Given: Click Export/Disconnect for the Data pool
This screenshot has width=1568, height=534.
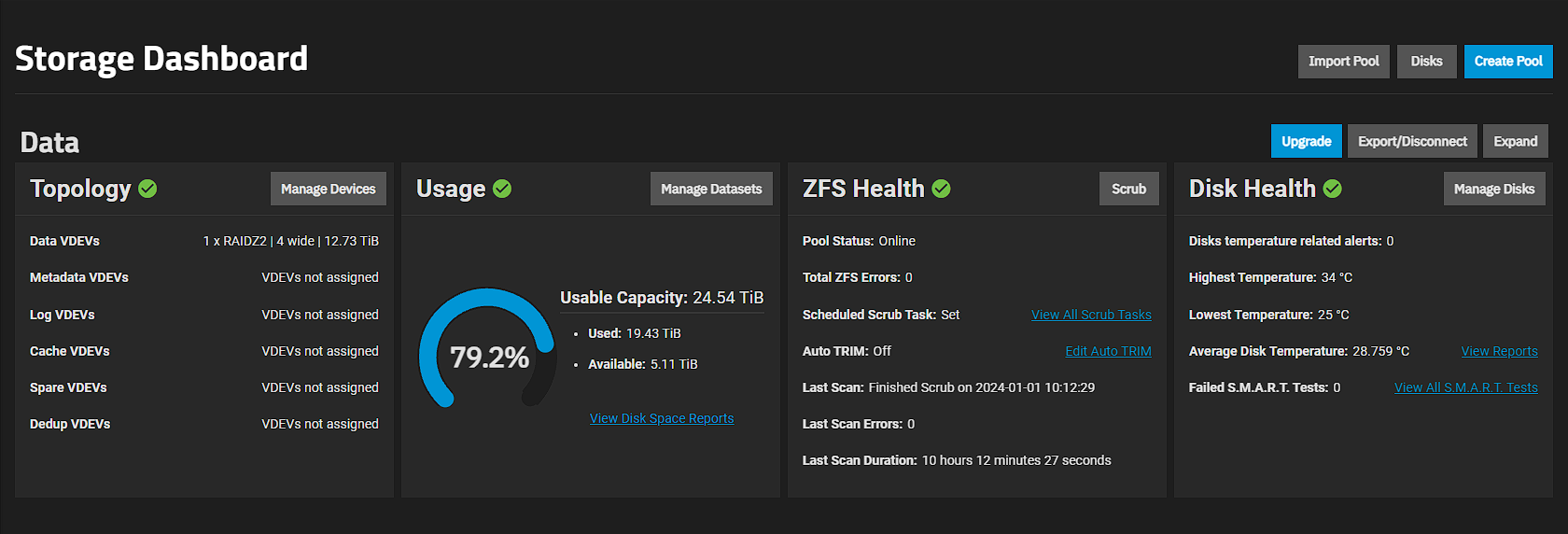Looking at the screenshot, I should [x=1412, y=142].
